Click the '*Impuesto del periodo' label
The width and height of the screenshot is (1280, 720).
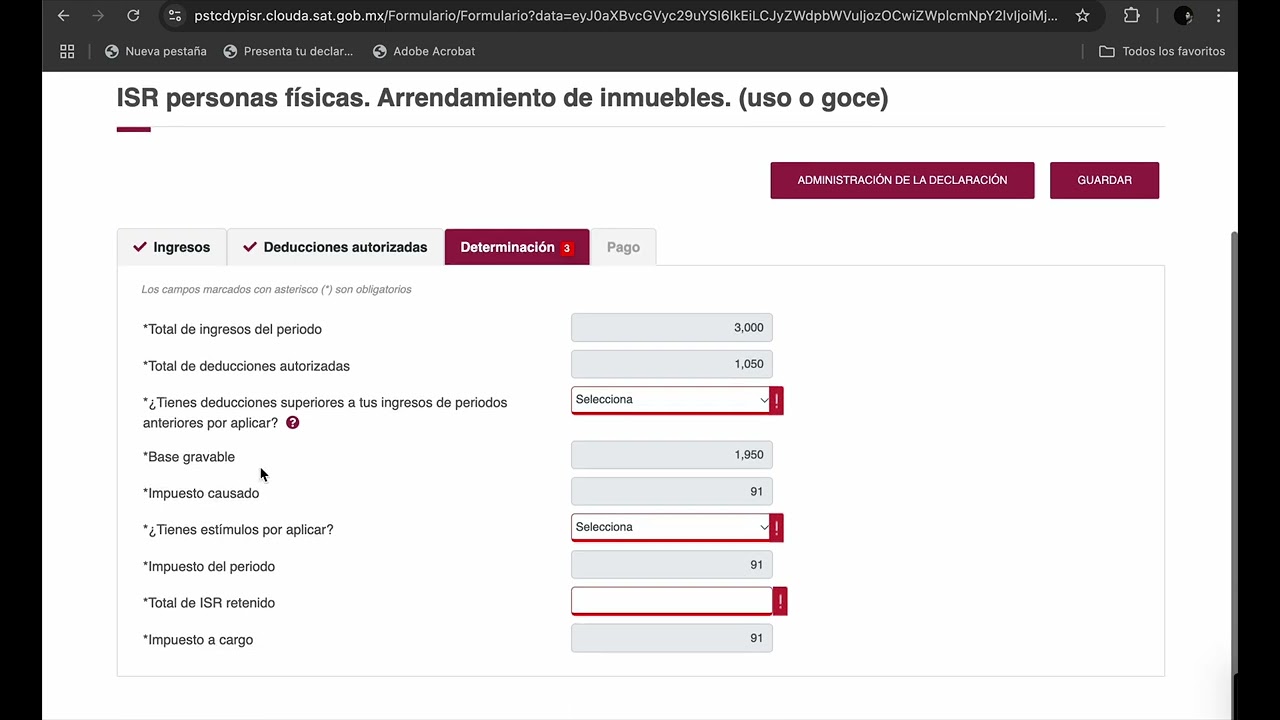pos(209,567)
